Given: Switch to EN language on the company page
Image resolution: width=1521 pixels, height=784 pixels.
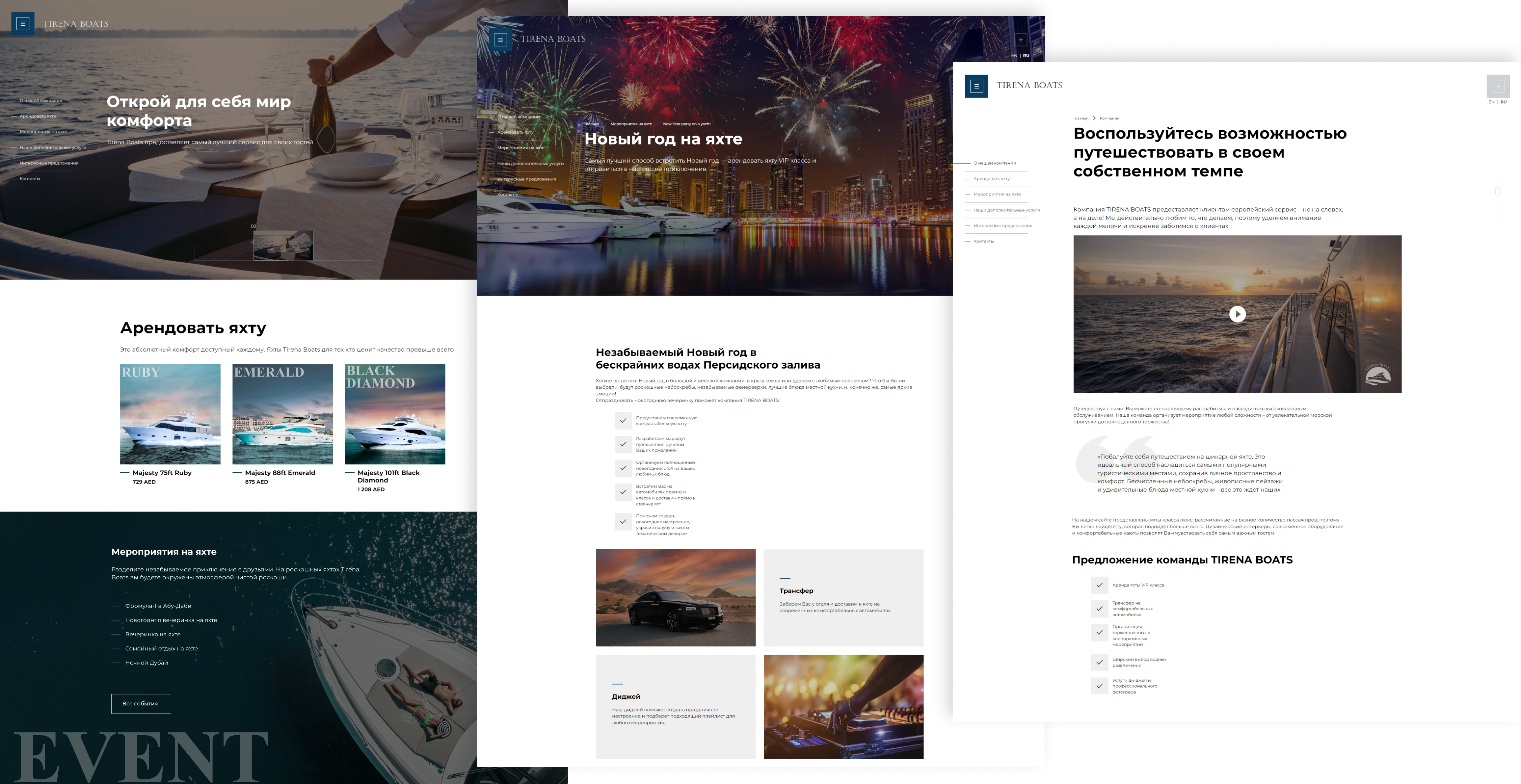Looking at the screenshot, I should 1491,102.
